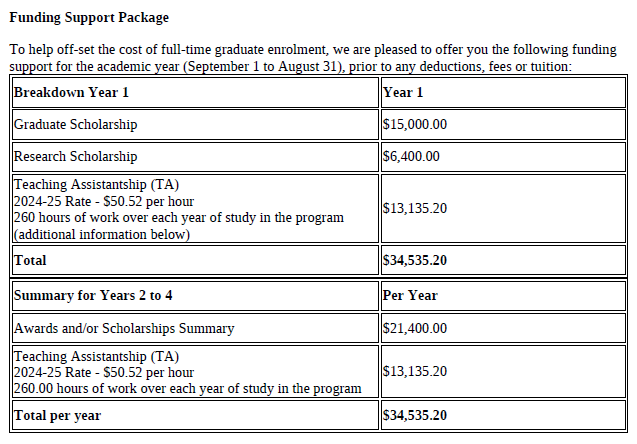Select the Graduate Scholarship row label
Viewport: 637px width, 444px height.
[x=75, y=124]
